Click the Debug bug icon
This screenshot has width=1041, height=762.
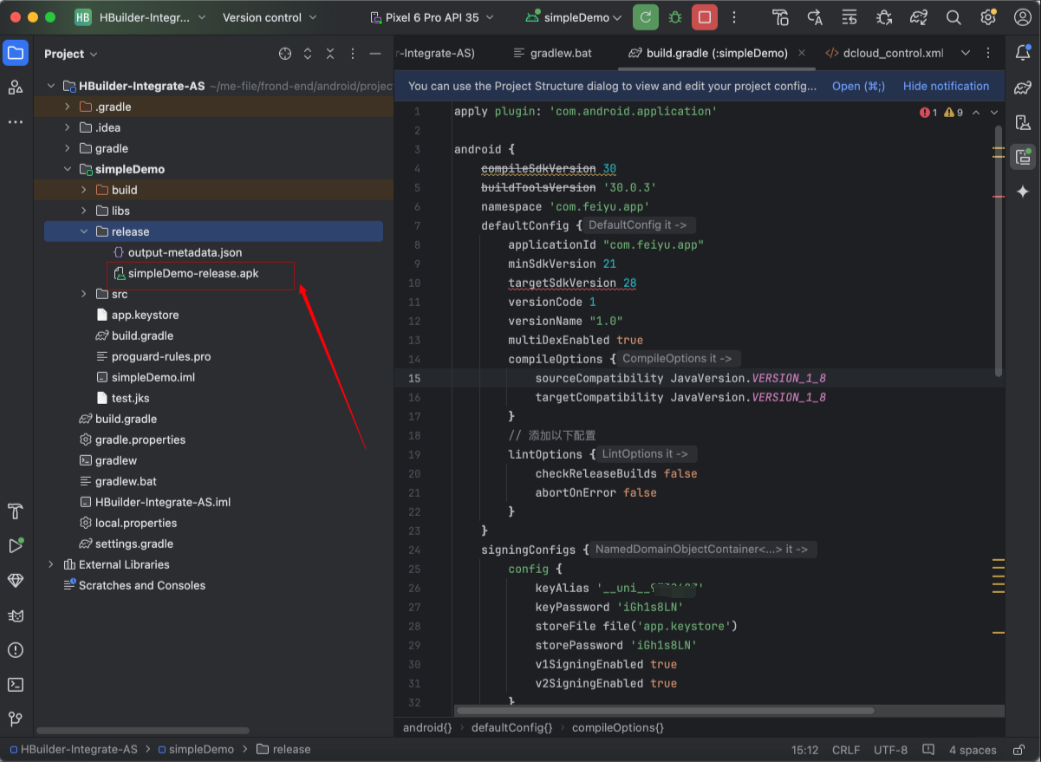pyautogui.click(x=675, y=17)
